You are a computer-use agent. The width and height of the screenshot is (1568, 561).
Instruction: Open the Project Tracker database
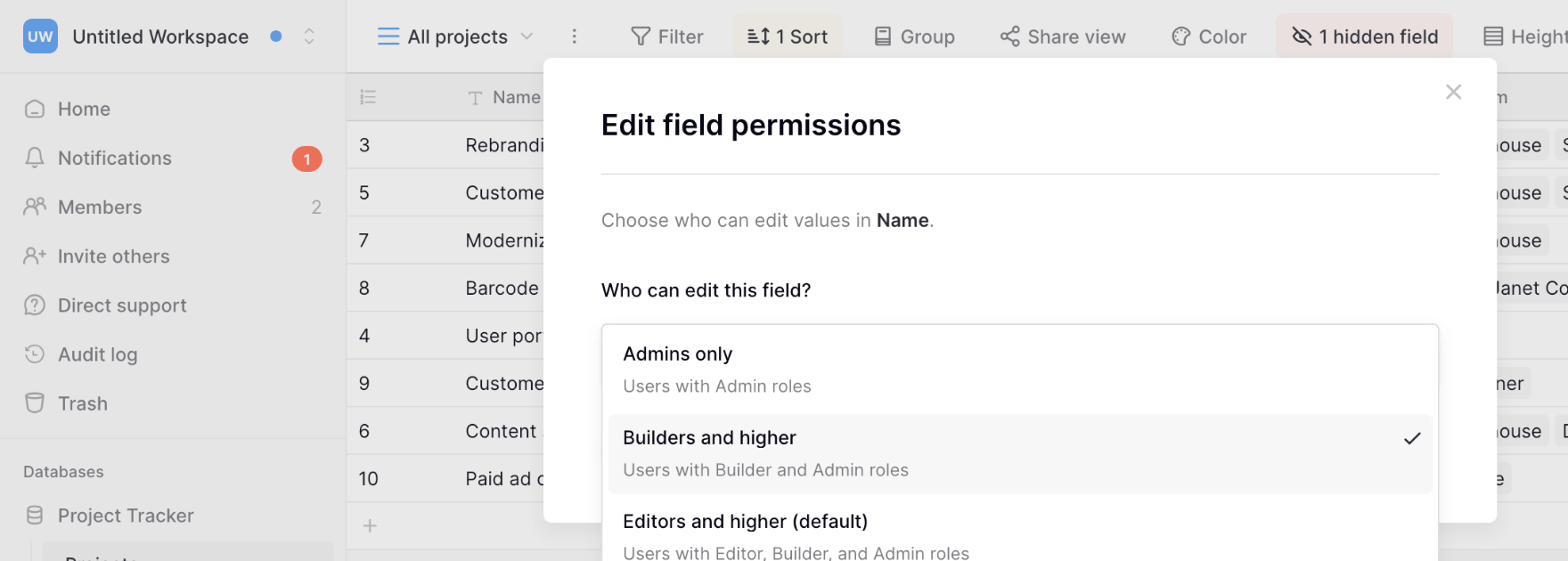[x=125, y=516]
